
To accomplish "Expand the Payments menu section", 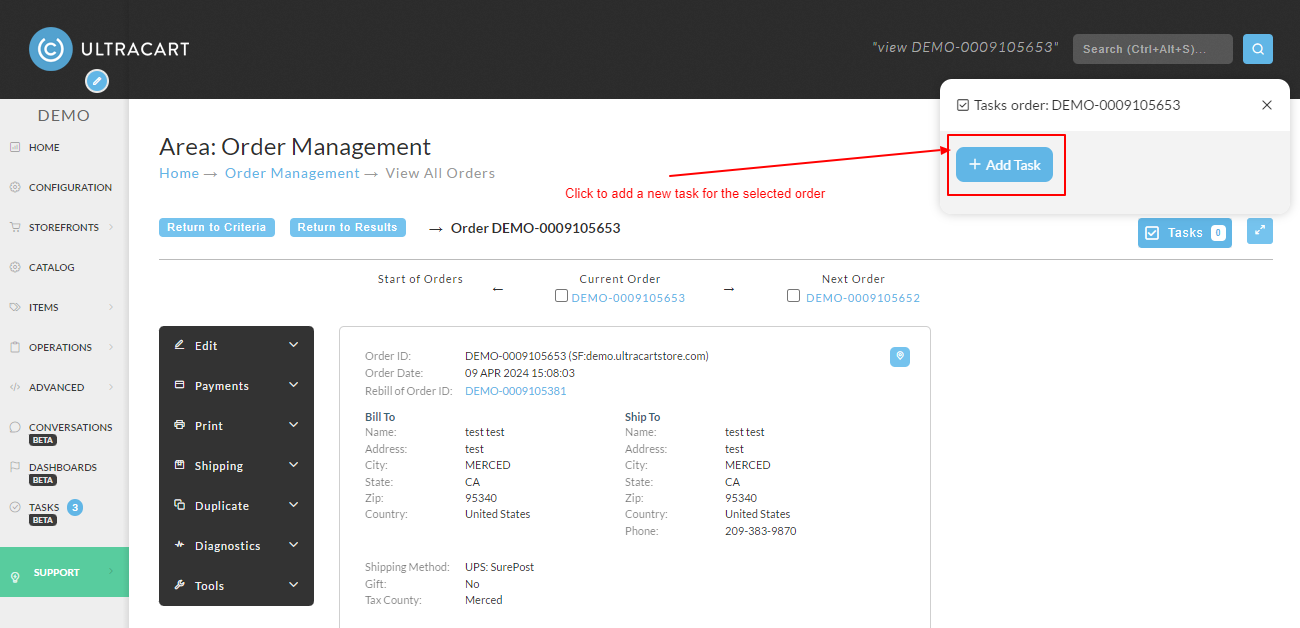I will click(x=236, y=386).
